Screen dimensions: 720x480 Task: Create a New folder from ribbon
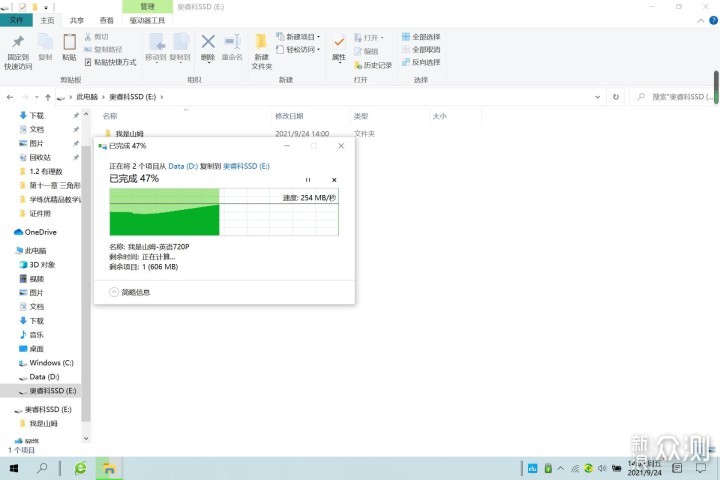point(262,52)
